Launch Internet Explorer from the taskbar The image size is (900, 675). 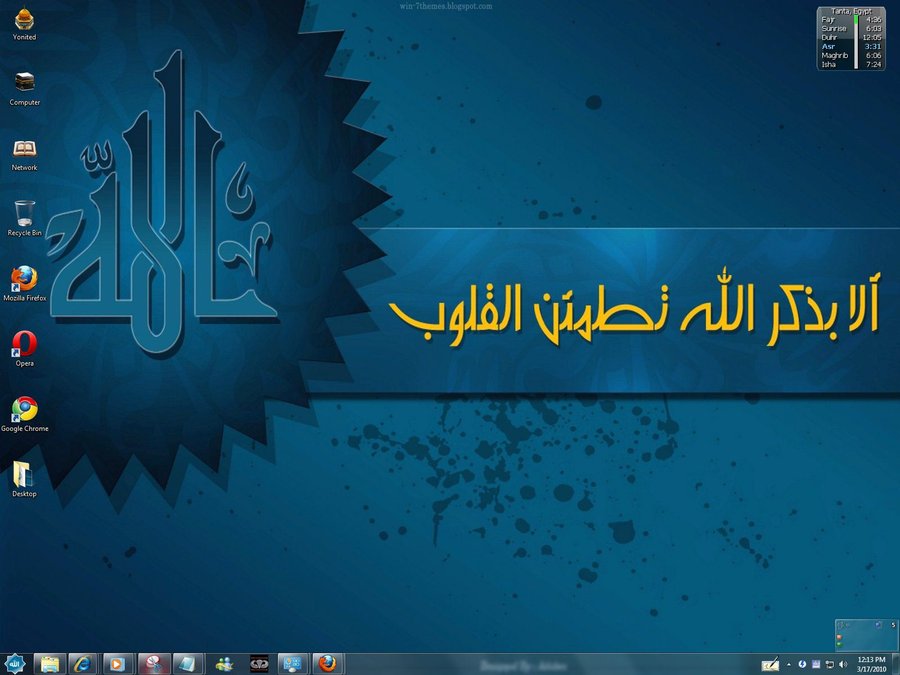point(83,663)
